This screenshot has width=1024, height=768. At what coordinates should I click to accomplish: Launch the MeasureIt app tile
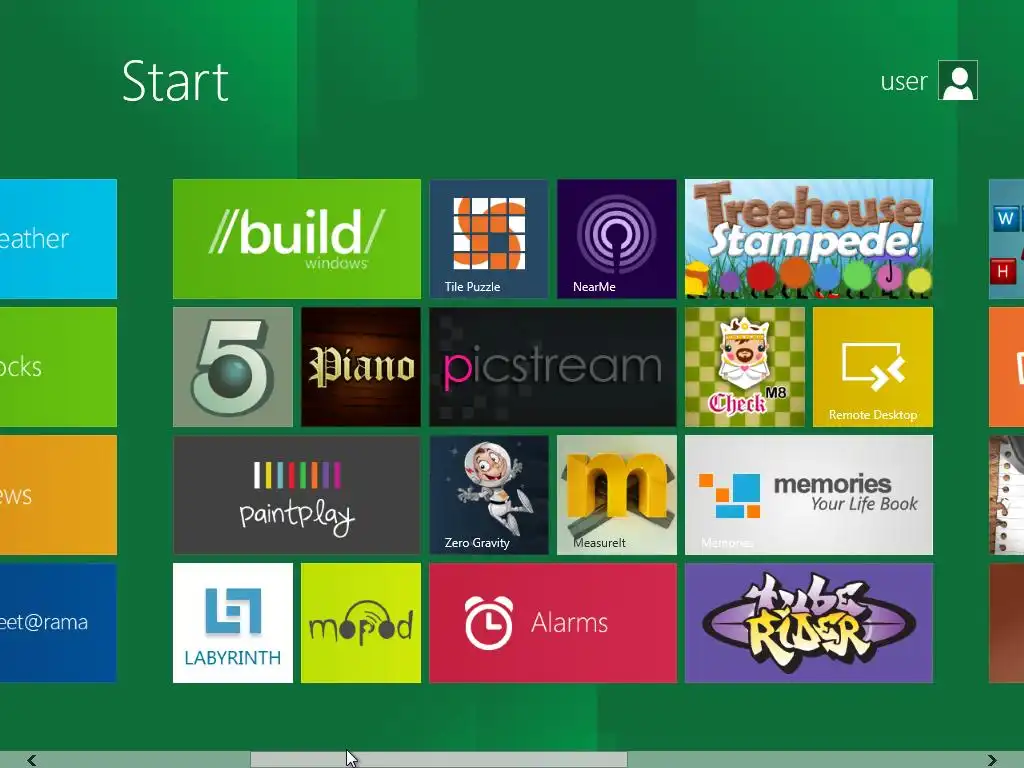pyautogui.click(x=616, y=494)
